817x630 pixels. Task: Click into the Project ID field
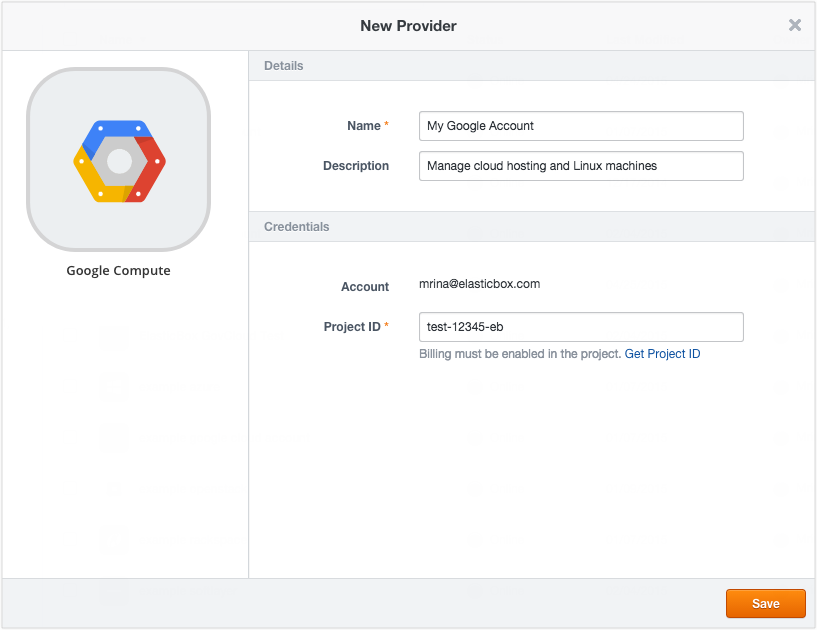point(581,327)
